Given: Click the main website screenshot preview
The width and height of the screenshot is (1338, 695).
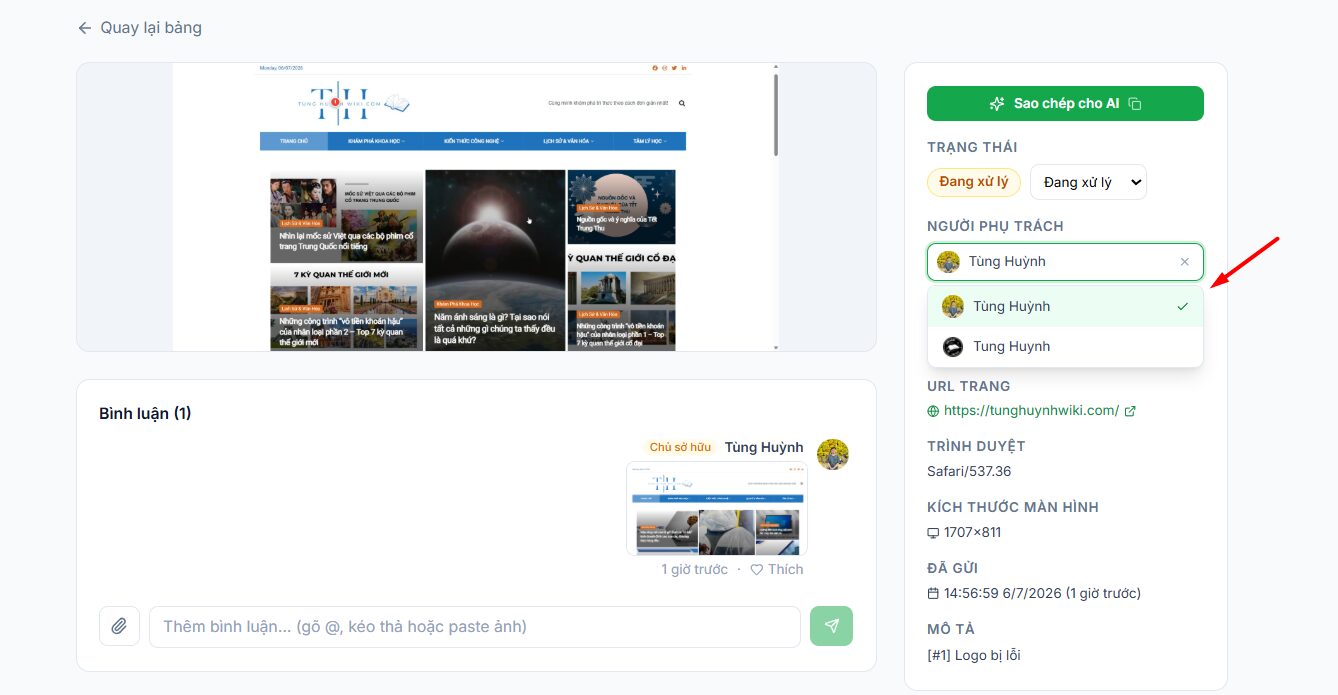Looking at the screenshot, I should tap(476, 207).
